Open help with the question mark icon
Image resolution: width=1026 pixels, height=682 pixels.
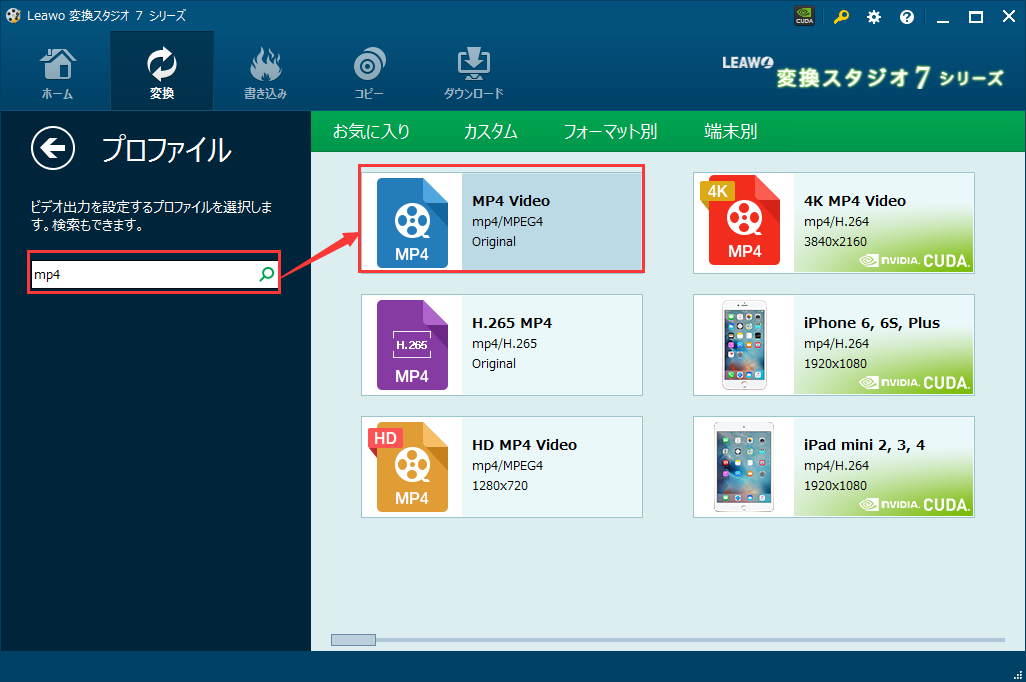[906, 16]
